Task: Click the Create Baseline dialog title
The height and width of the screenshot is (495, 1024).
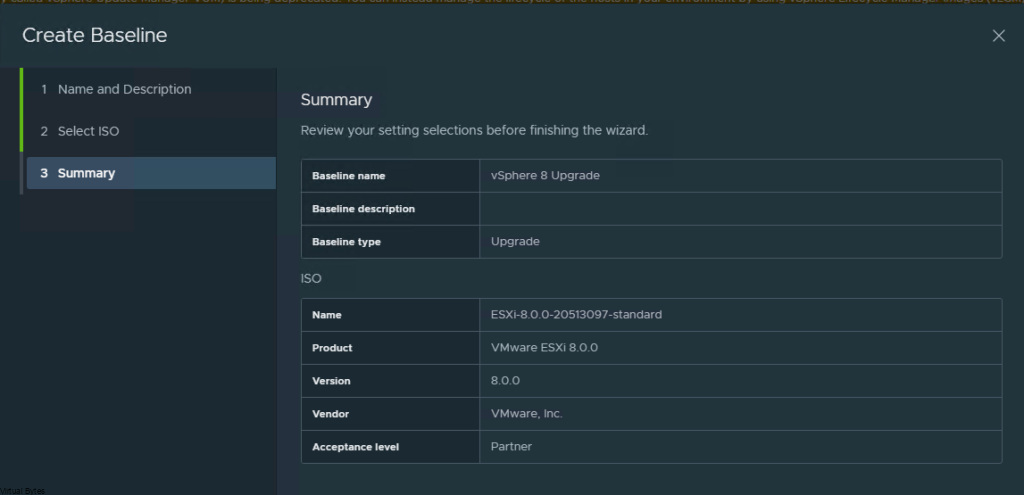Action: (x=95, y=36)
